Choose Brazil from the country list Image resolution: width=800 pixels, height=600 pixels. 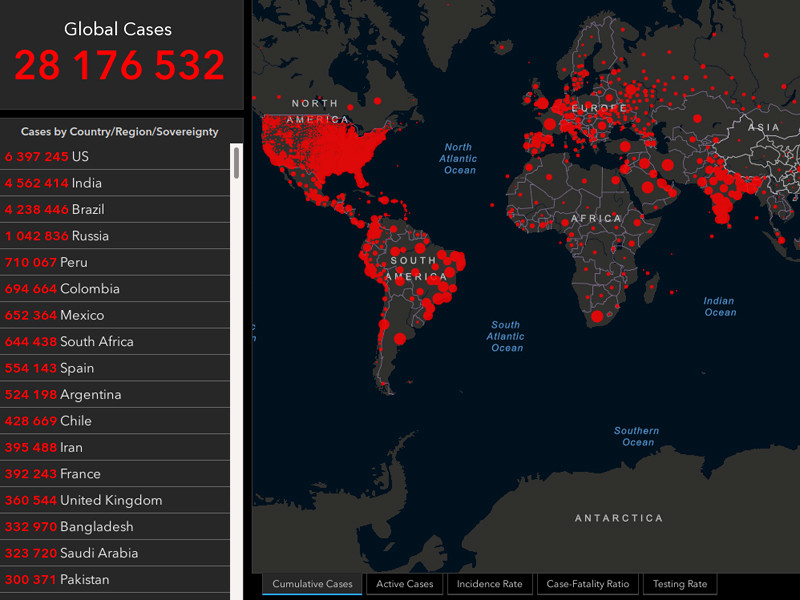coord(115,210)
